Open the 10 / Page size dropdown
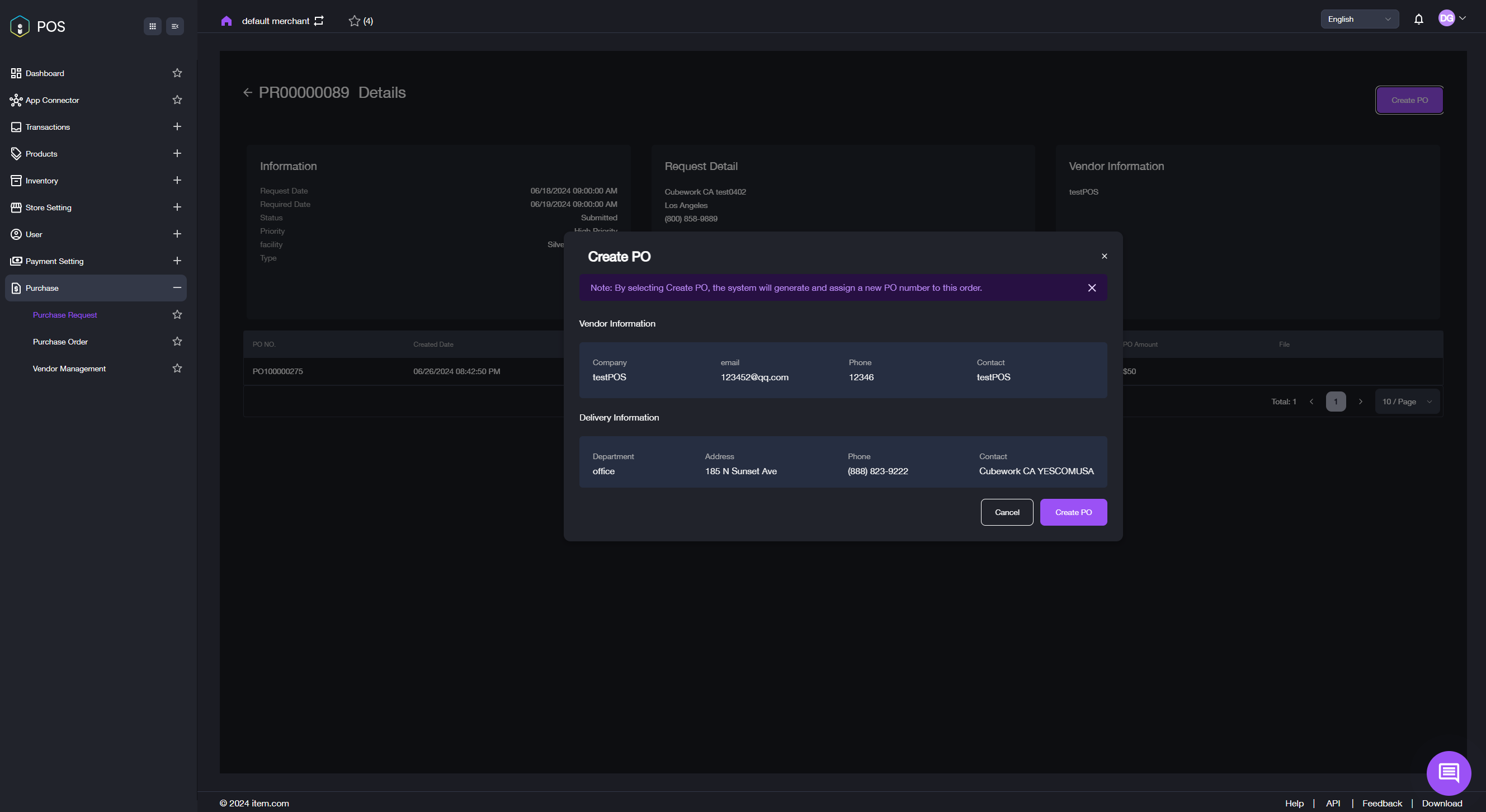1486x812 pixels. [x=1407, y=402]
